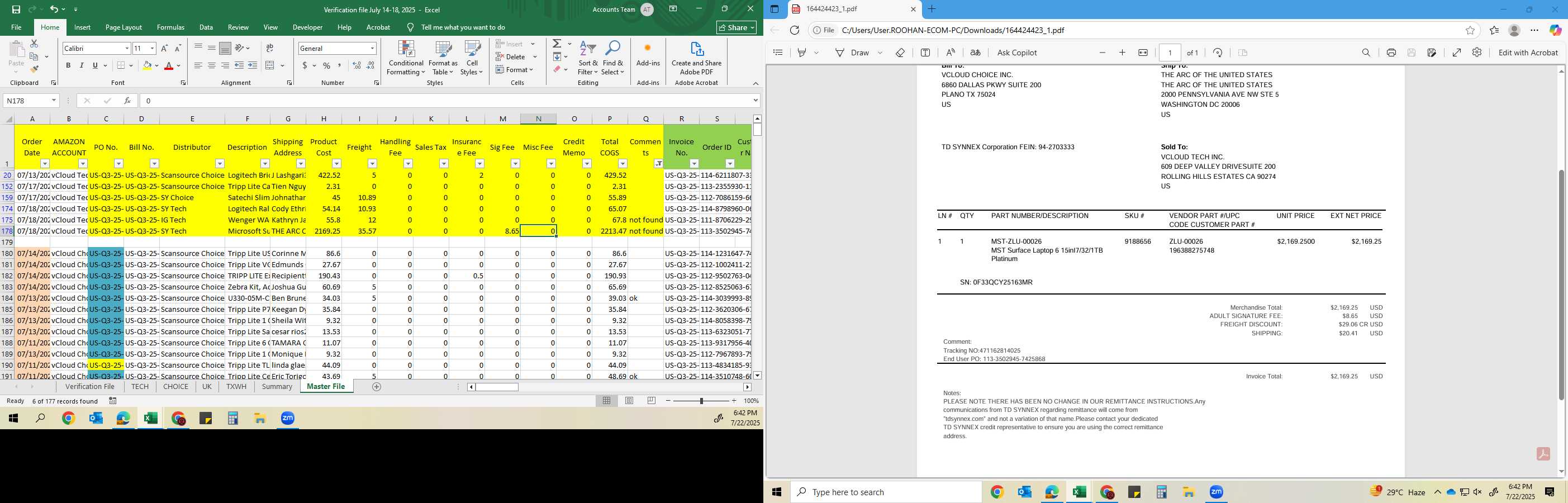Screen dimensions: 1568x503
Task: Switch to Page Break Preview icon
Action: pos(652,401)
